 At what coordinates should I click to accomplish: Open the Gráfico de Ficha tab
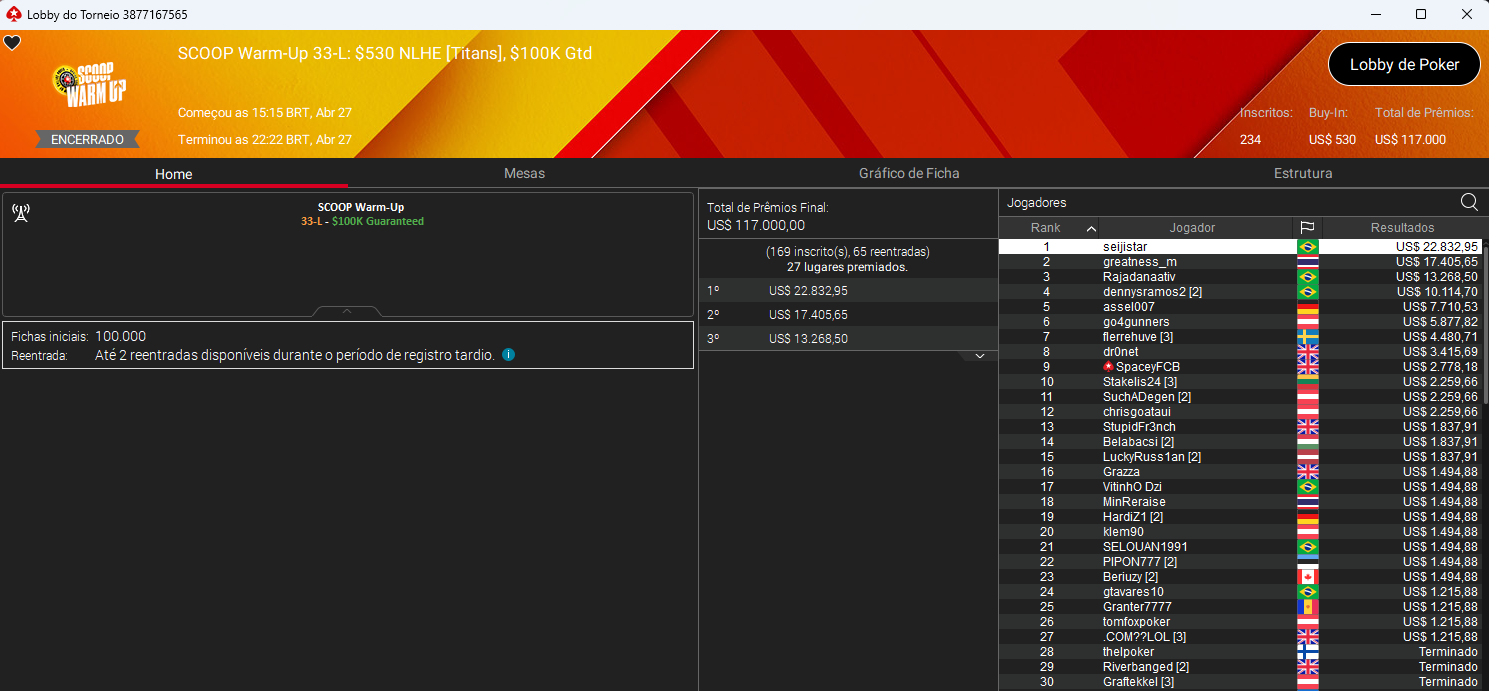tap(909, 173)
